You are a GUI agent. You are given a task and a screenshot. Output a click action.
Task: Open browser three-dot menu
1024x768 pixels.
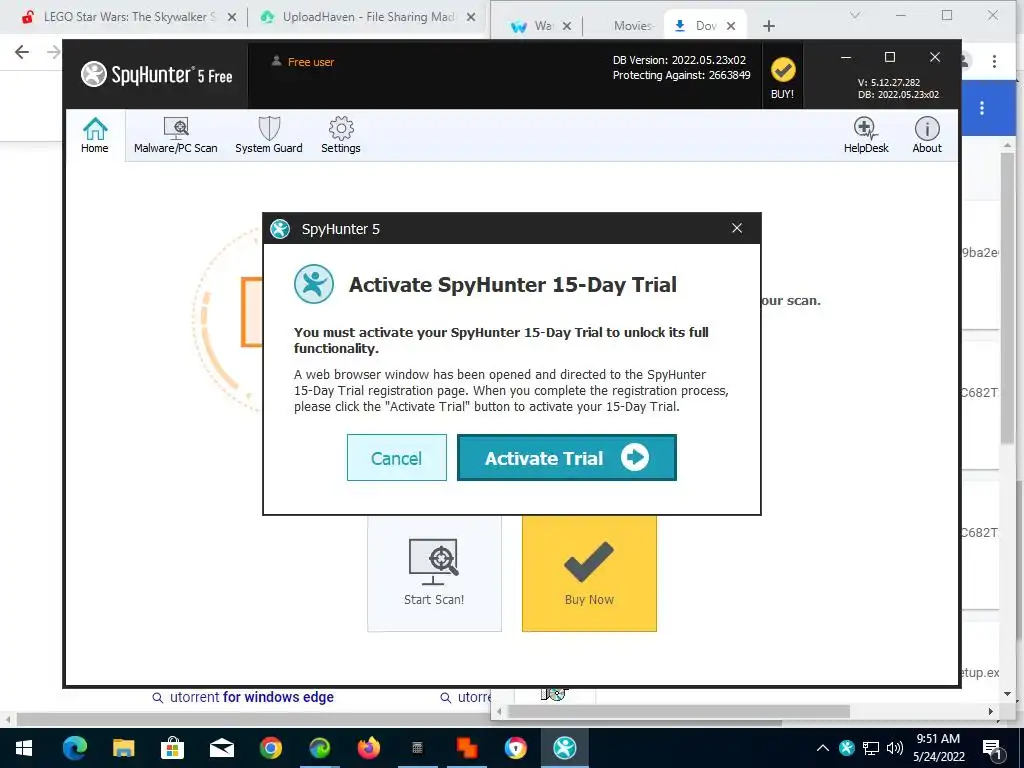coord(994,61)
